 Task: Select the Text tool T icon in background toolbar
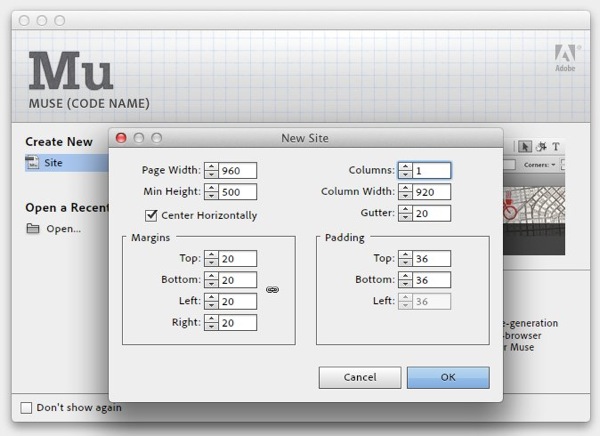[556, 147]
